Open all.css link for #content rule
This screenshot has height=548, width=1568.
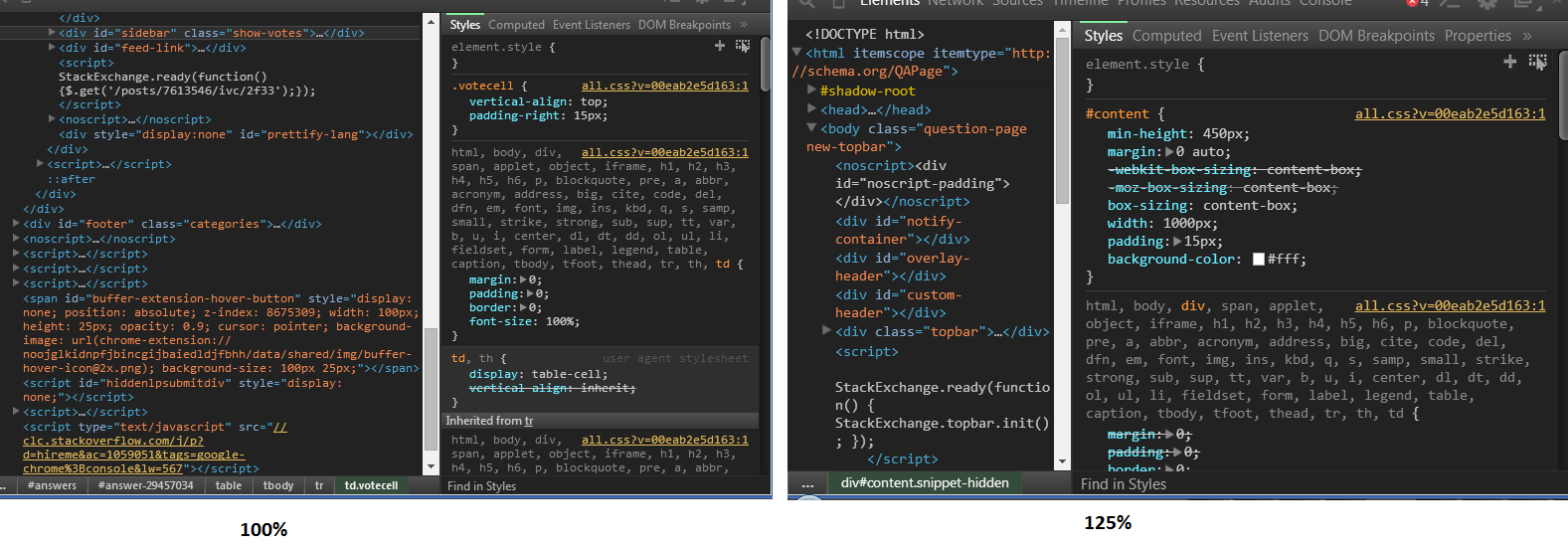click(x=1450, y=114)
